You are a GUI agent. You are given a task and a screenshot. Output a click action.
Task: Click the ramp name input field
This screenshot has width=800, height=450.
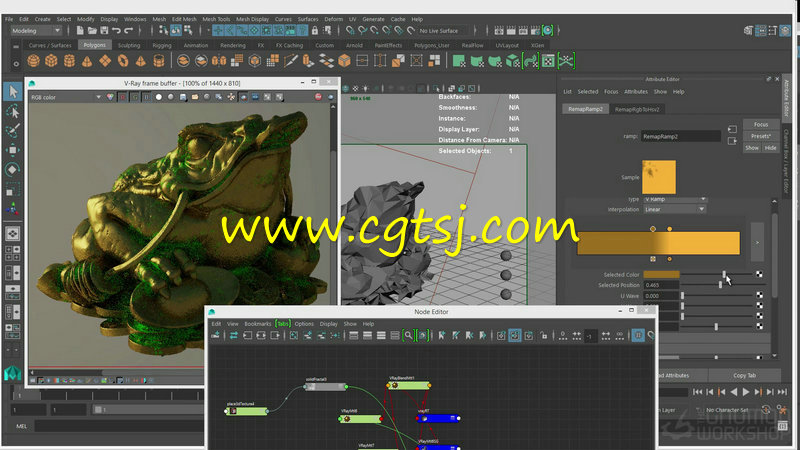[681, 136]
